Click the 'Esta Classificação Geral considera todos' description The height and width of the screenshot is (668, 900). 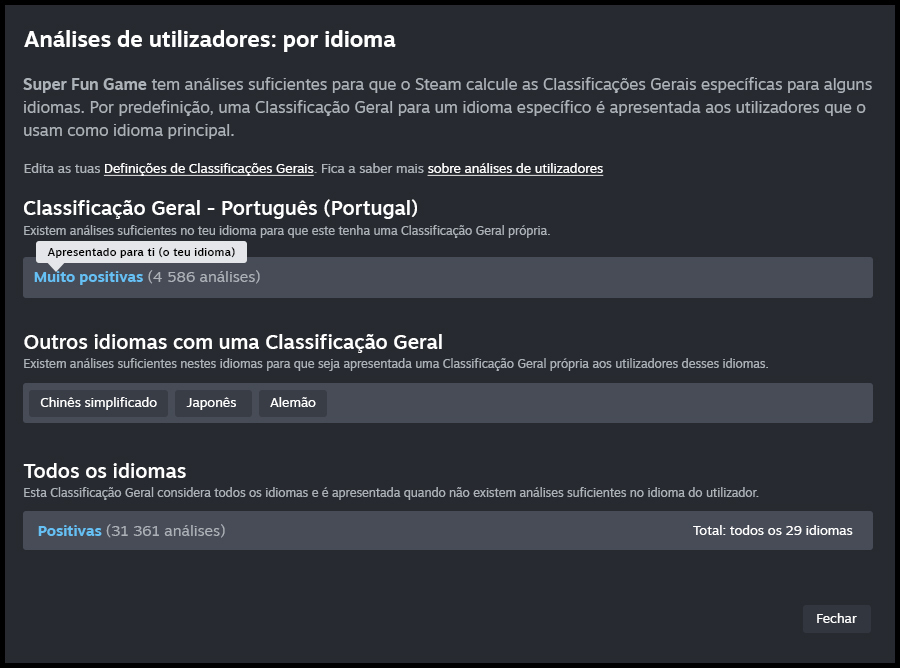[391, 493]
